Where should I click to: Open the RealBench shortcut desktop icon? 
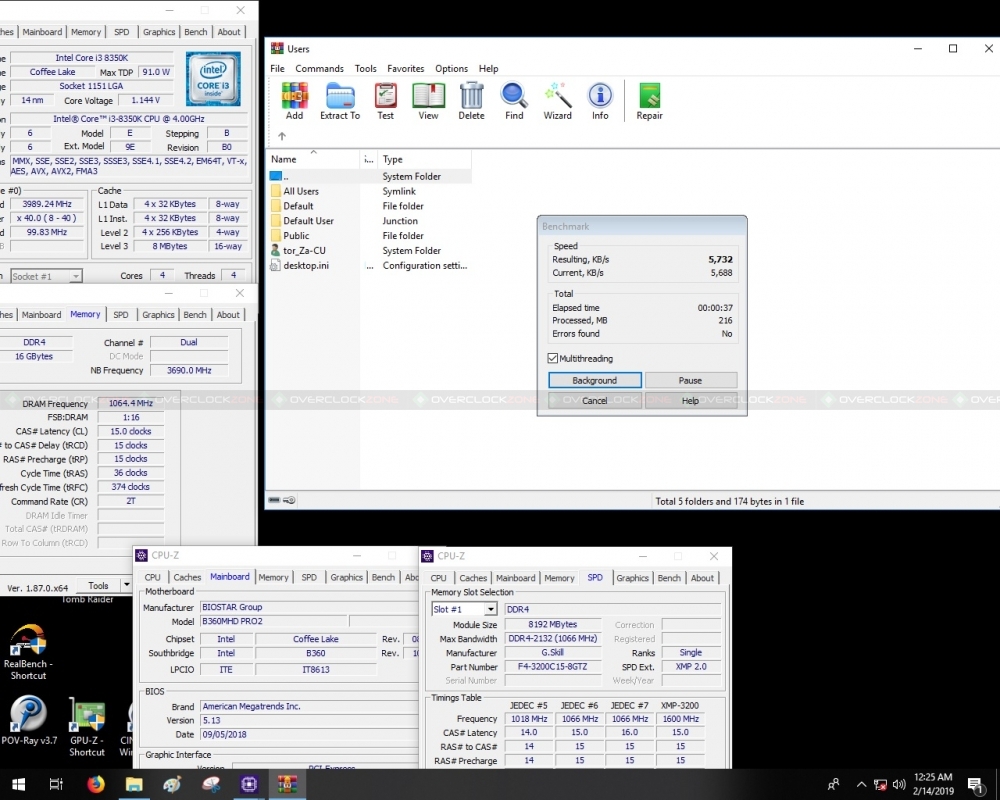tap(28, 651)
